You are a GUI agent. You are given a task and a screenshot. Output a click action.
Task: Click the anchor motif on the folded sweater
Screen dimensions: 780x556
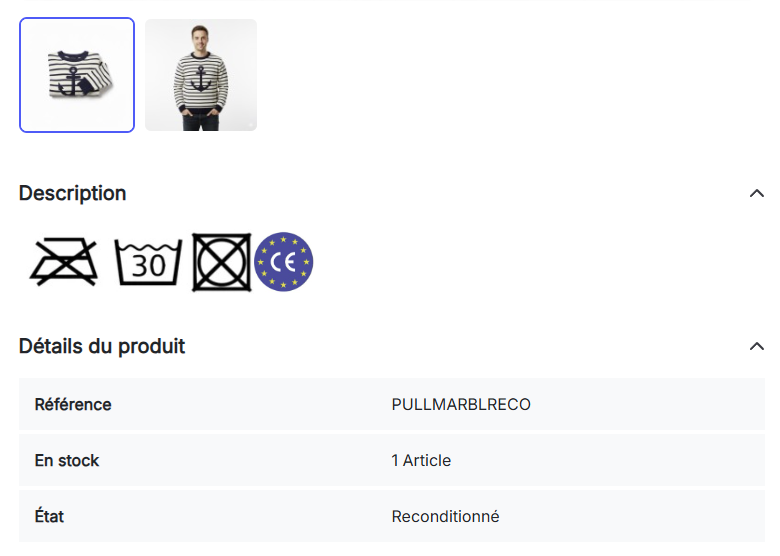click(x=74, y=79)
